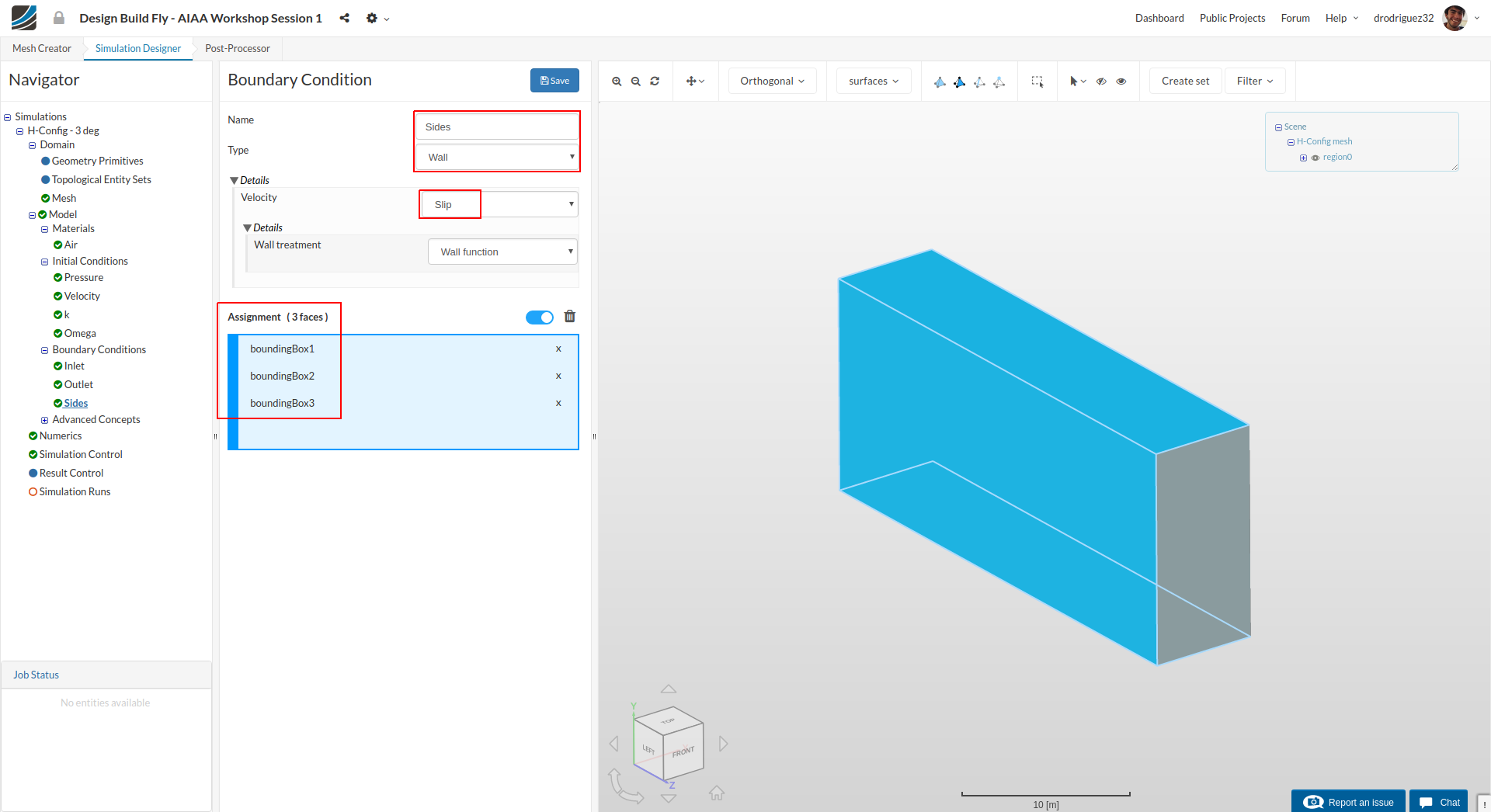Click the Name input field containing Sides
This screenshot has width=1491, height=812.
[497, 127]
